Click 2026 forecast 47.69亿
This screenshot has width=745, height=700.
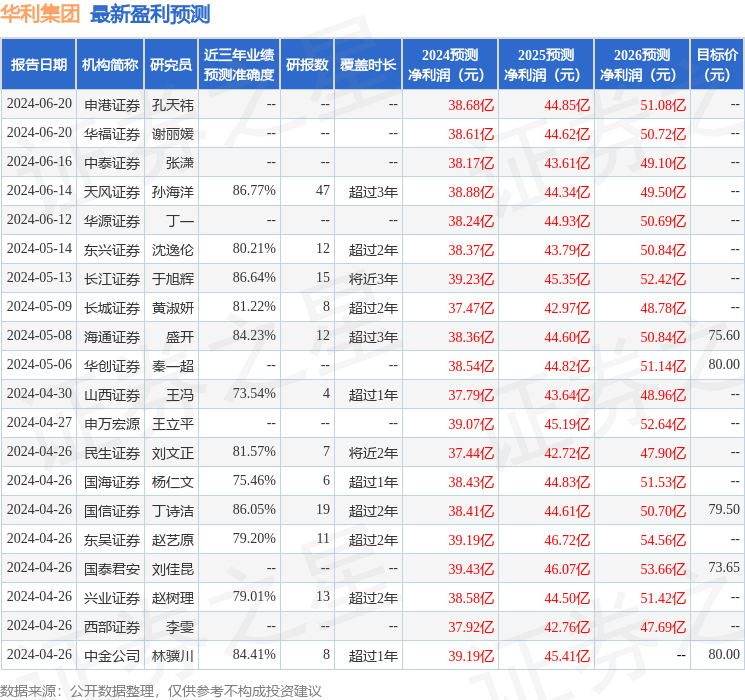(663, 627)
